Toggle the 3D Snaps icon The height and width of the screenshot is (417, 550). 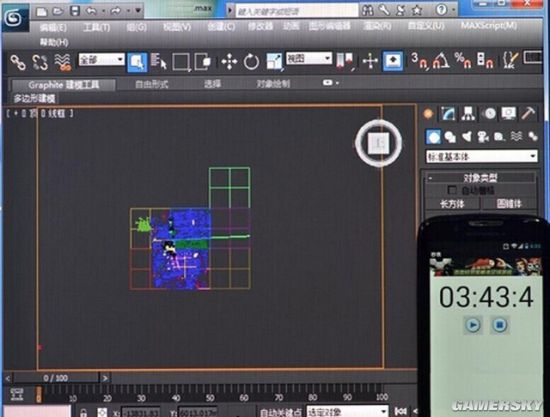pyautogui.click(x=420, y=61)
